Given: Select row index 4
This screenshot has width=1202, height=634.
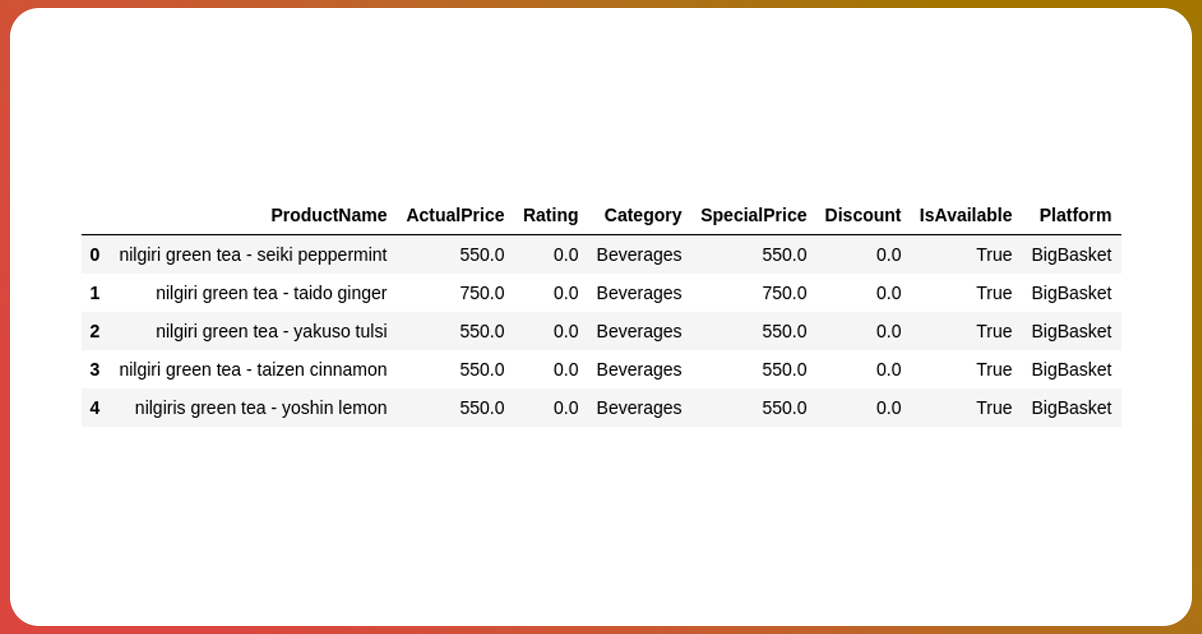Looking at the screenshot, I should point(95,408).
